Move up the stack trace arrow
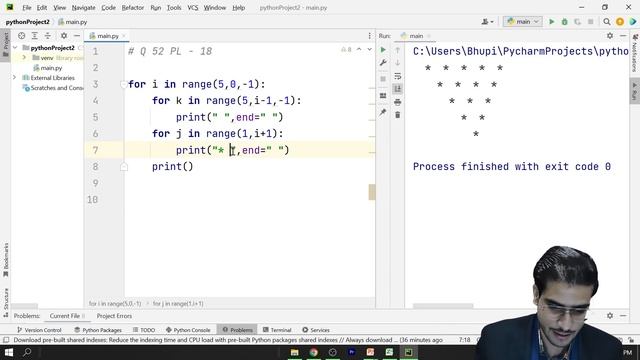640x360 pixels. (398, 50)
